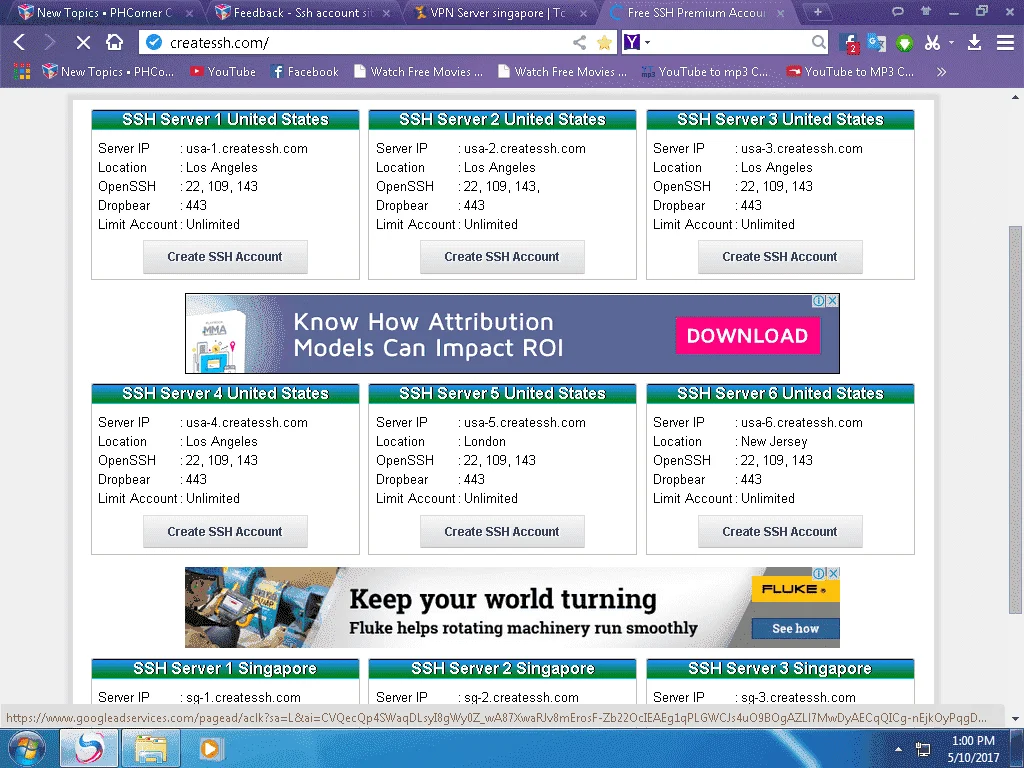Click the address bar with createssh.com

366,42
